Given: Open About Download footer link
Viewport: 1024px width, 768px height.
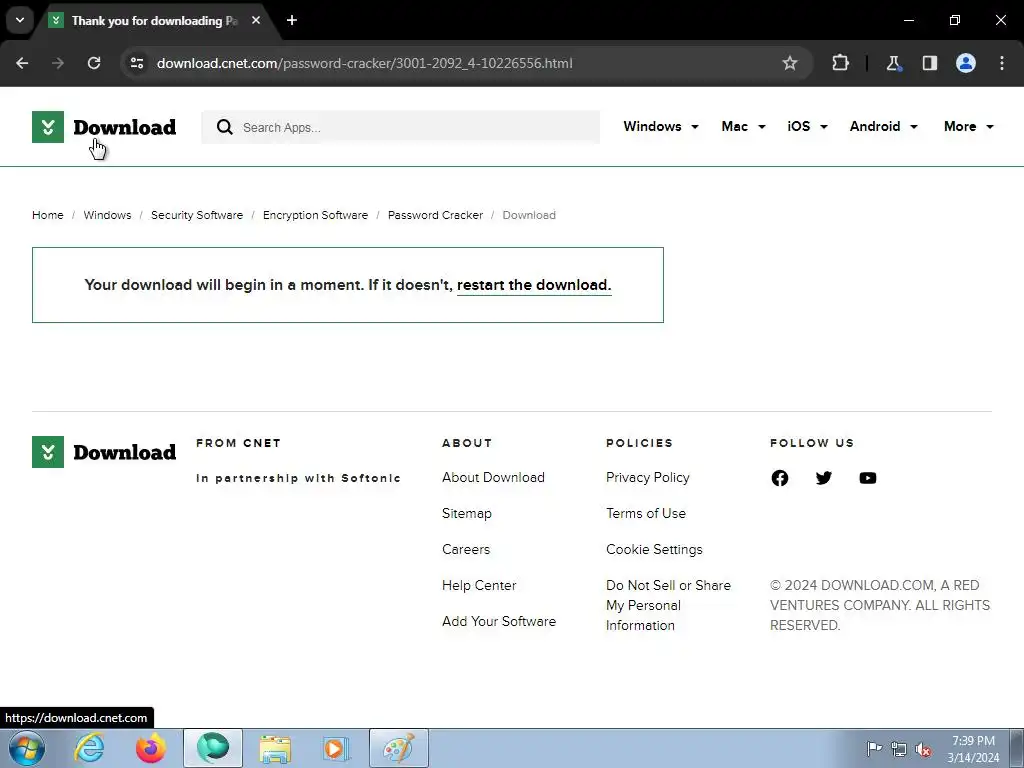Looking at the screenshot, I should pyautogui.click(x=493, y=477).
